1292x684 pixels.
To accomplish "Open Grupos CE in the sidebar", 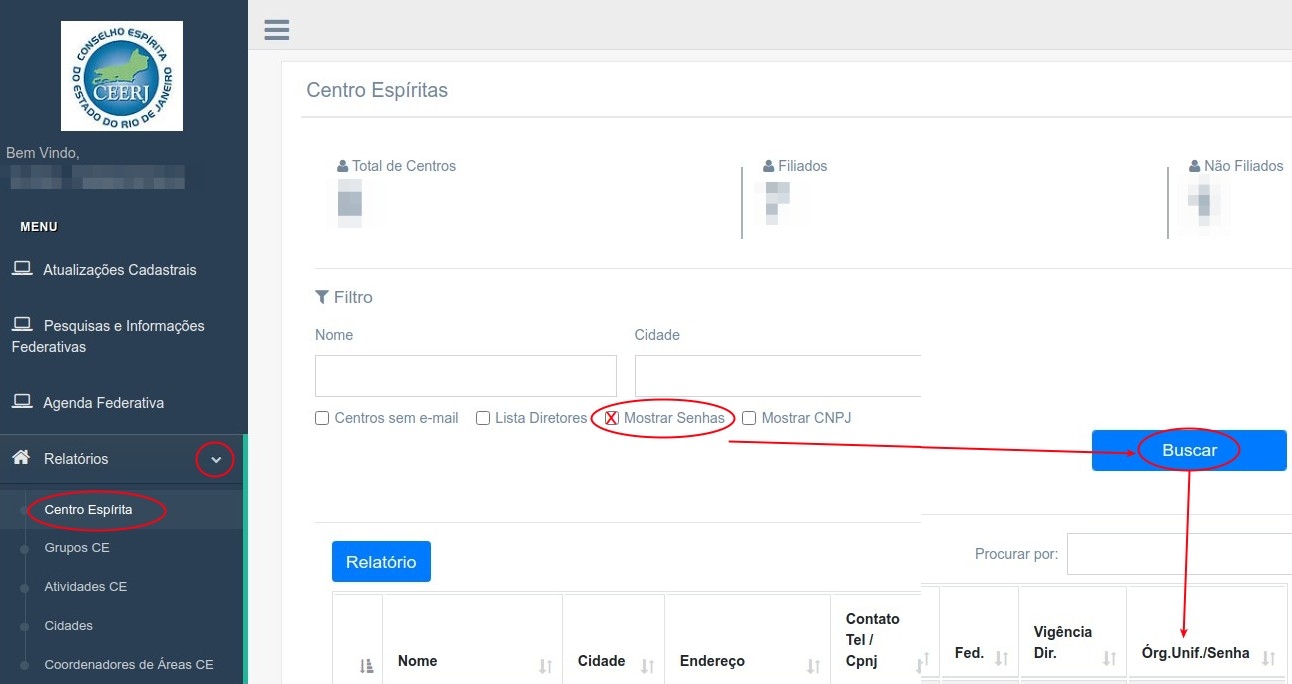I will (x=77, y=548).
